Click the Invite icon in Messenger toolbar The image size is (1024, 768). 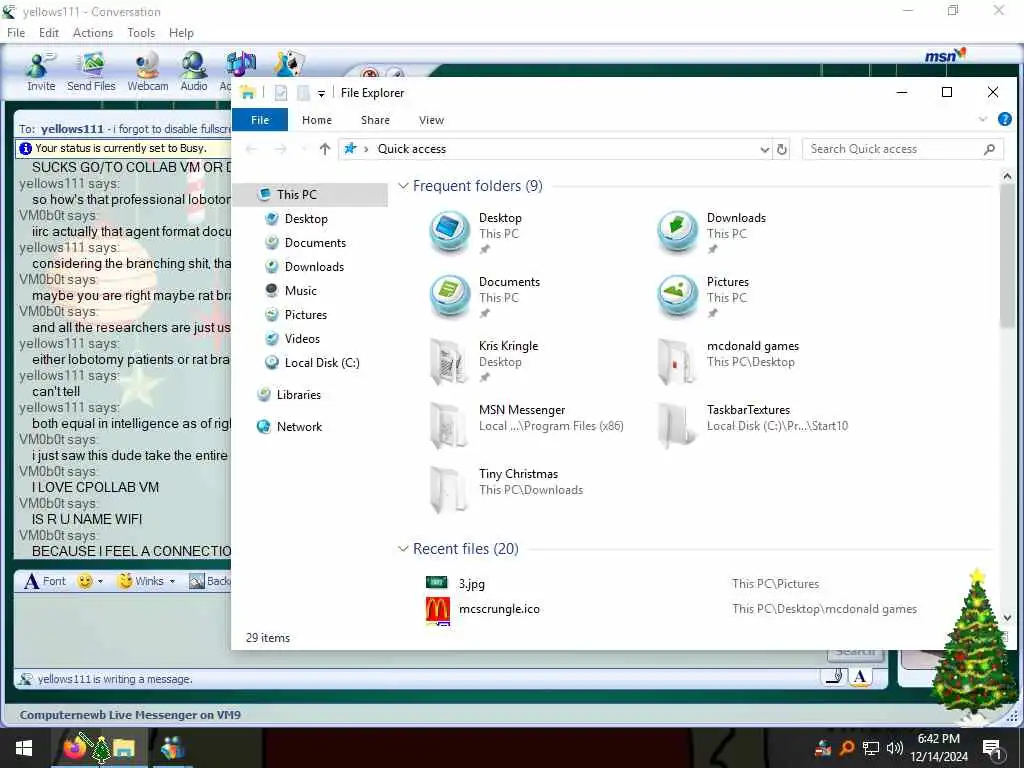pos(40,72)
